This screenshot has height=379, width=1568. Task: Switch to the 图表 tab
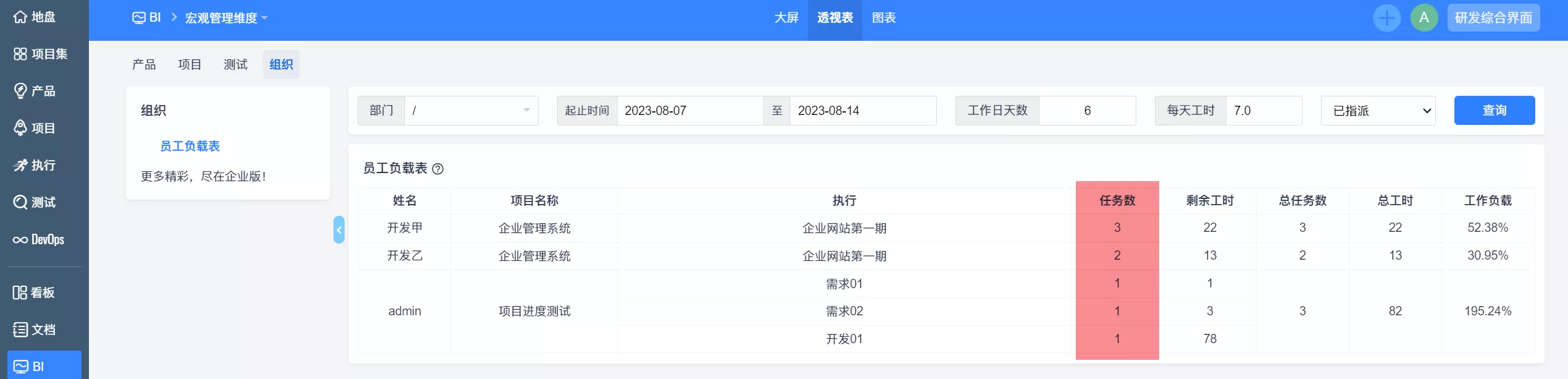884,18
